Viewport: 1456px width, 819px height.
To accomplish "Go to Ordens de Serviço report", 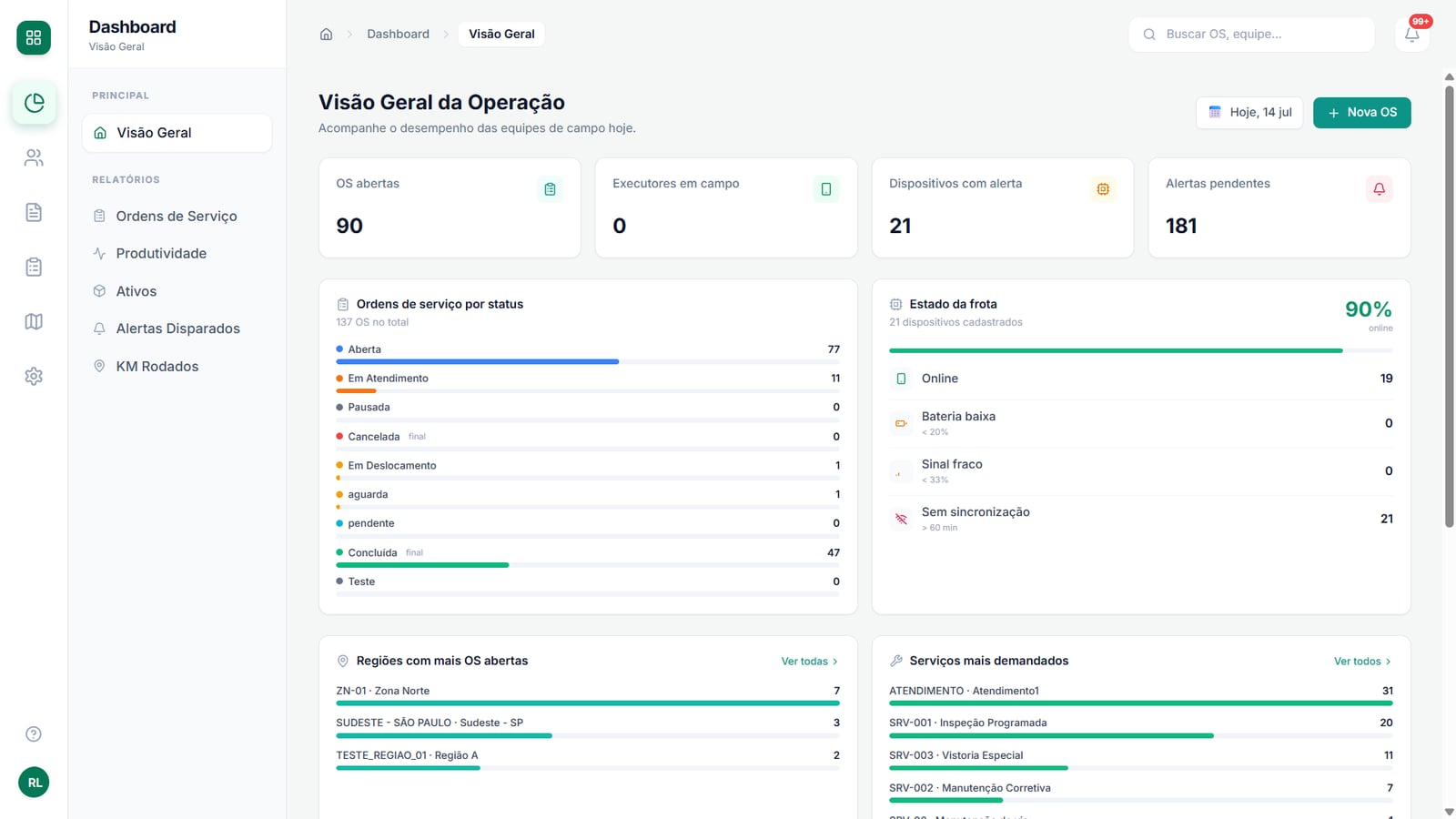I will 177,217.
